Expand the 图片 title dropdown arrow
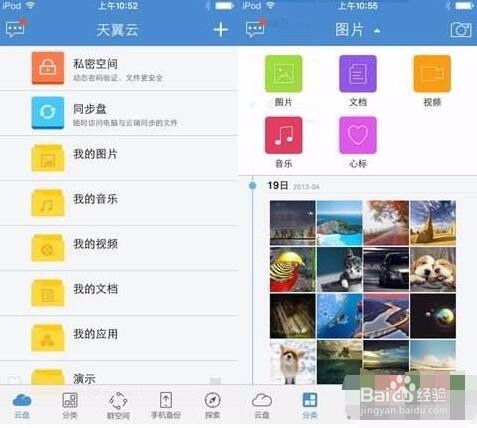 tap(377, 31)
